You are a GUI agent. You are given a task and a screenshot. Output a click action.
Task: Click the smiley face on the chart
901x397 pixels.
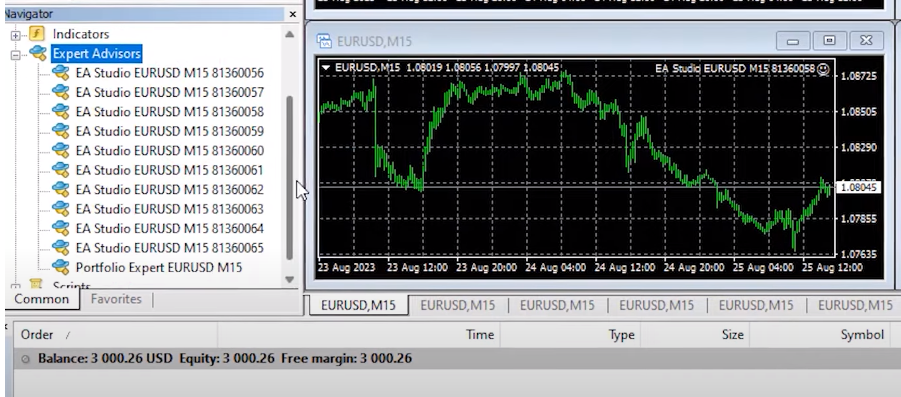click(823, 69)
